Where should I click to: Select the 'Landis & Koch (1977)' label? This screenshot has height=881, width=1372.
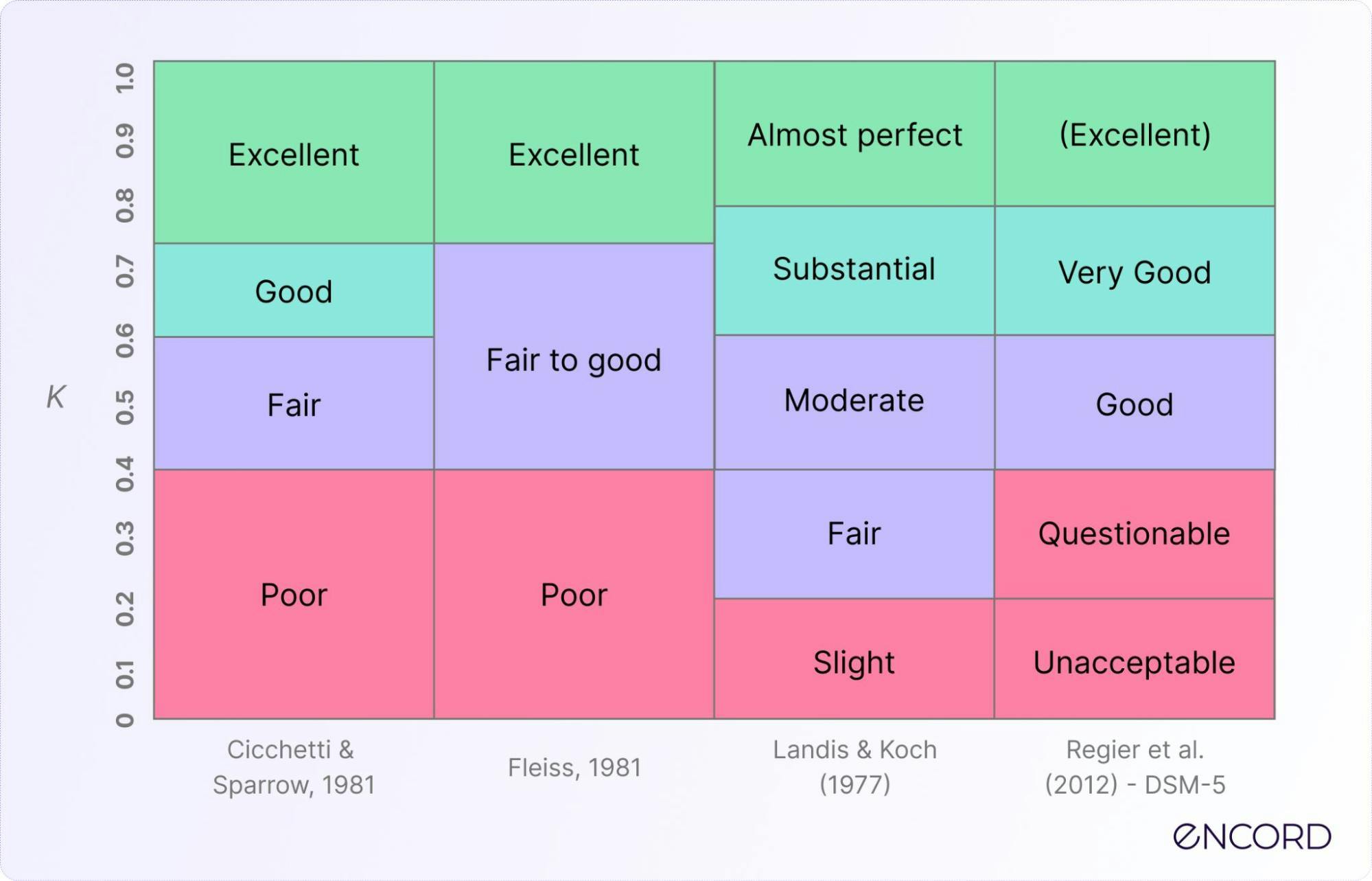(854, 767)
